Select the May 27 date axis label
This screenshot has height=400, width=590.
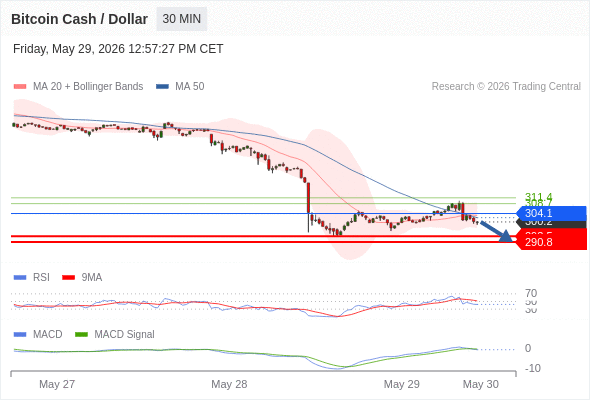57,384
